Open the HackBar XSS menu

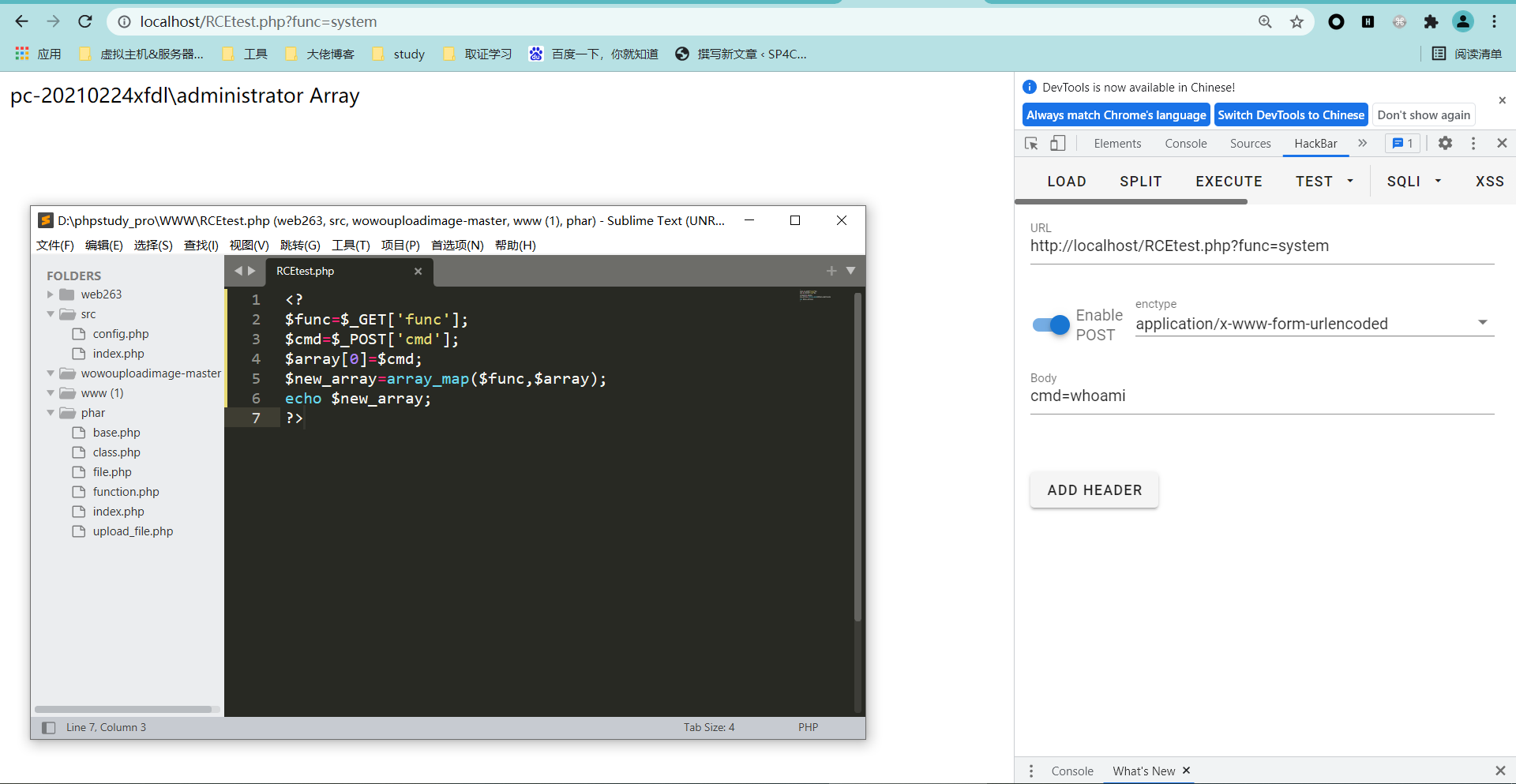[x=1489, y=182]
